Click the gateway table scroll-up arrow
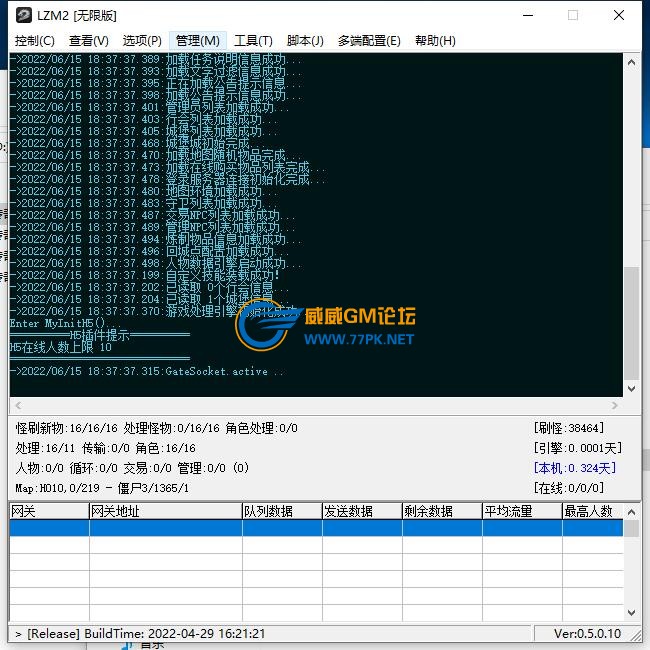The image size is (650, 650). pyautogui.click(x=631, y=512)
